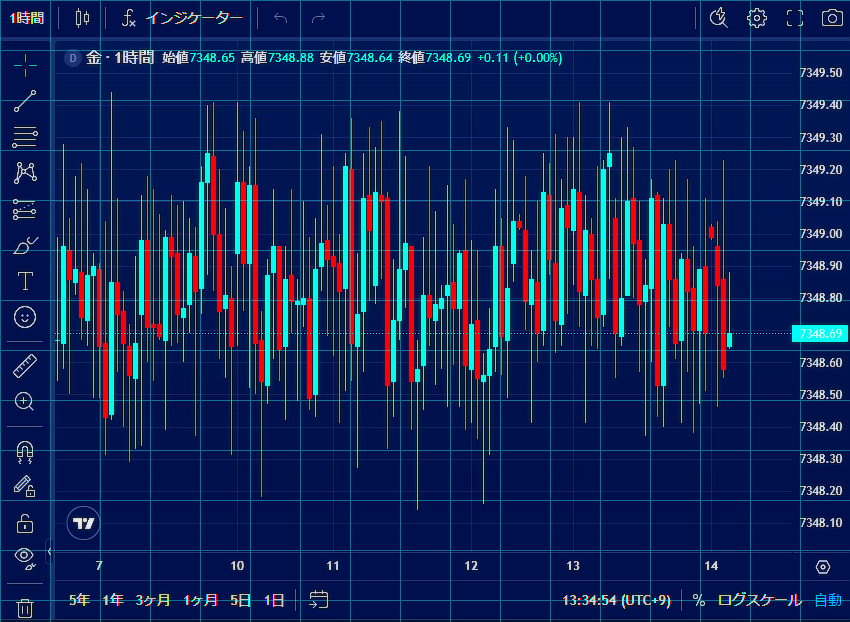Enter fullscreen mode

click(795, 18)
